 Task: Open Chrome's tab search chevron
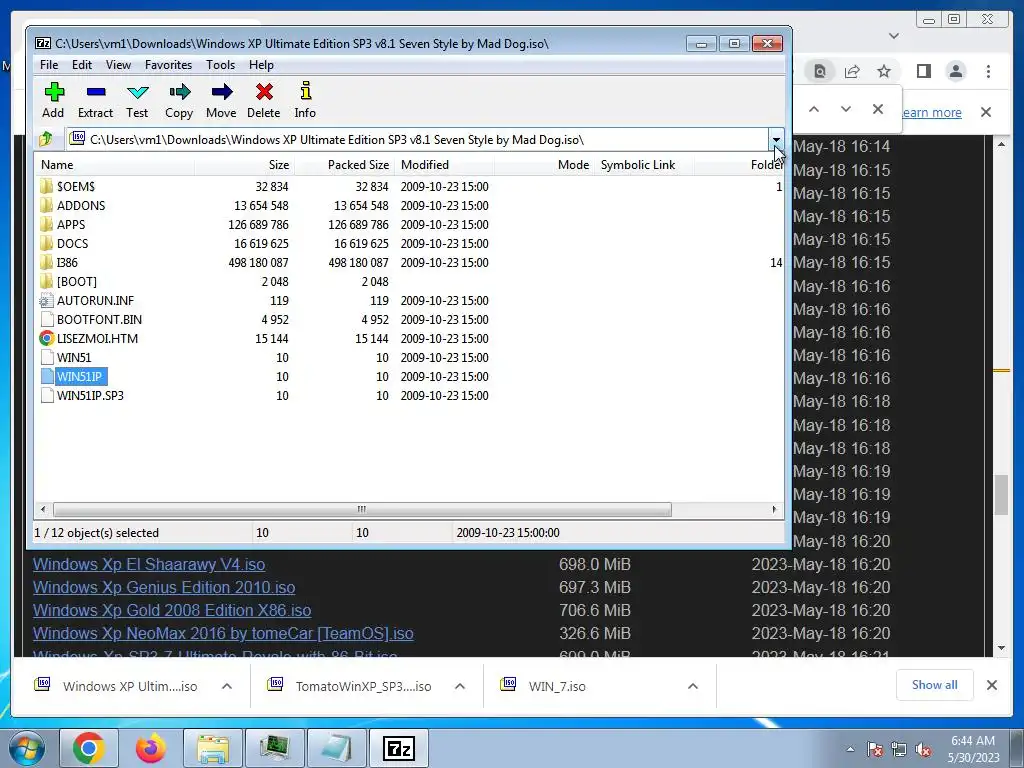pyautogui.click(x=894, y=36)
